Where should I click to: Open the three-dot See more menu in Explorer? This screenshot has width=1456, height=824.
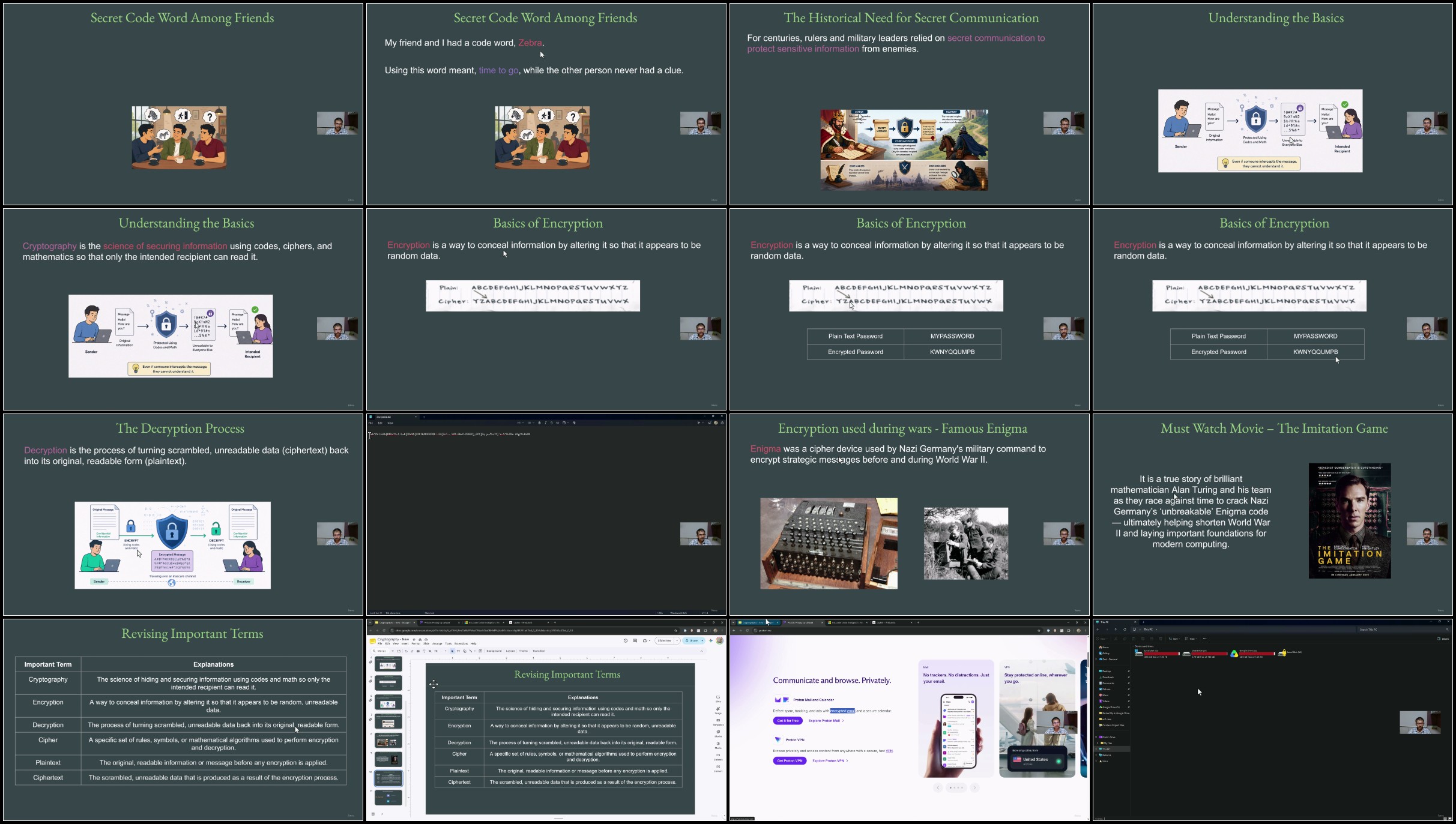tap(1204, 639)
